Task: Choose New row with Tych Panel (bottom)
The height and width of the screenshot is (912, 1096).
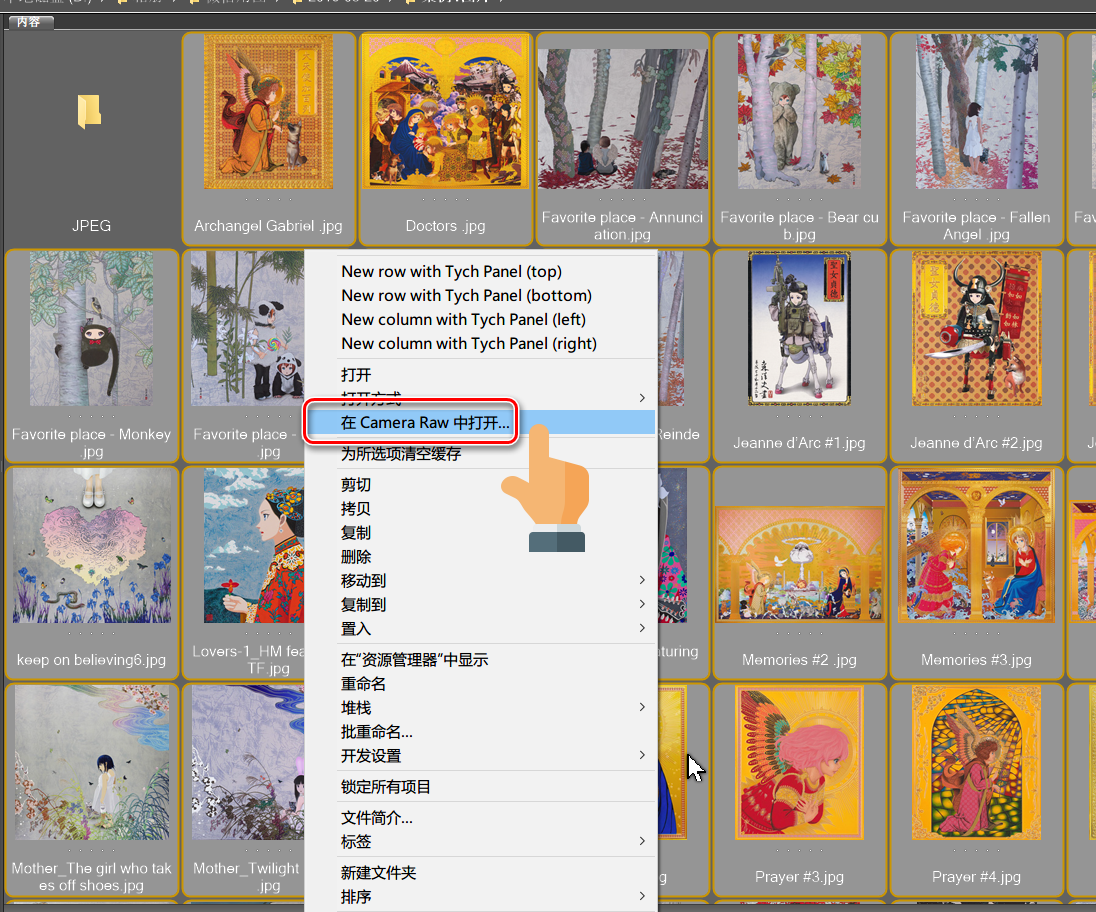Action: point(466,296)
